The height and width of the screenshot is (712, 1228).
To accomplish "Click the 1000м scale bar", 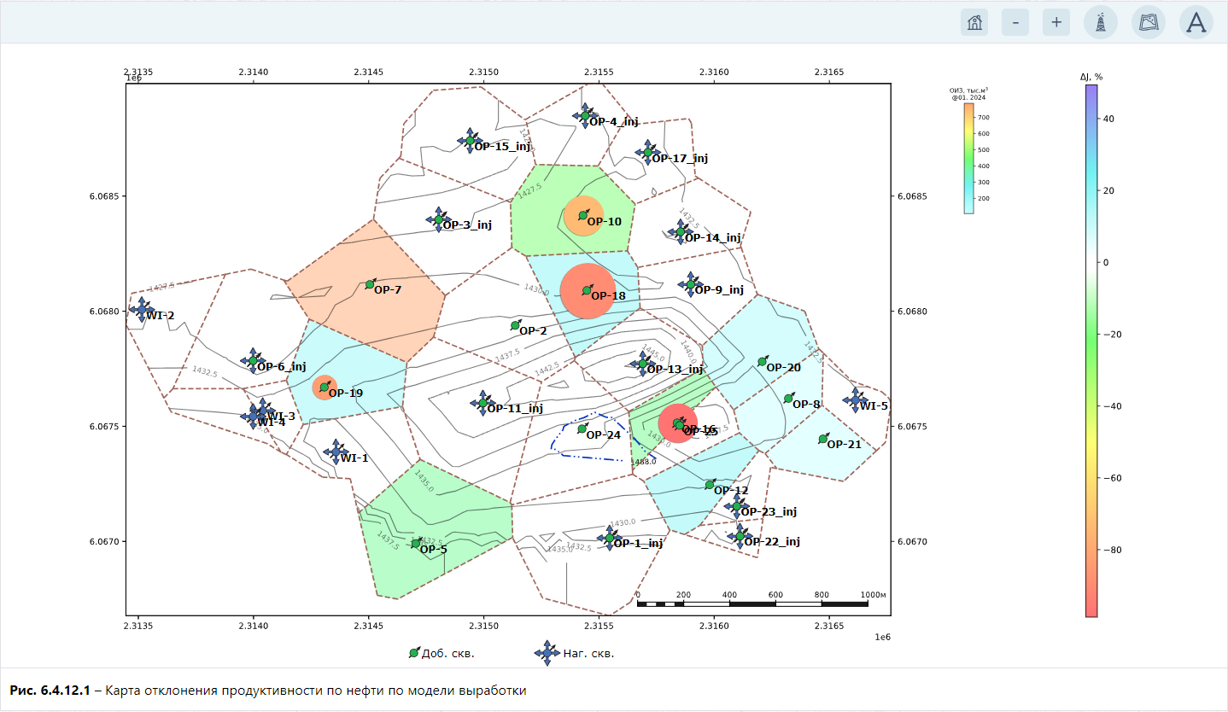I will [752, 601].
